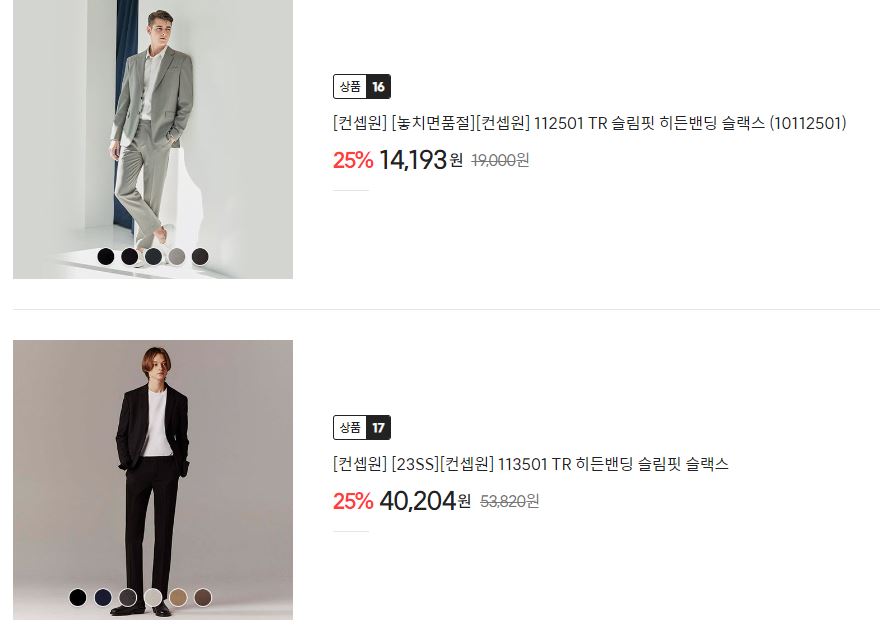The height and width of the screenshot is (627, 880).
Task: Click the 40,204원 sale price
Action: click(425, 501)
